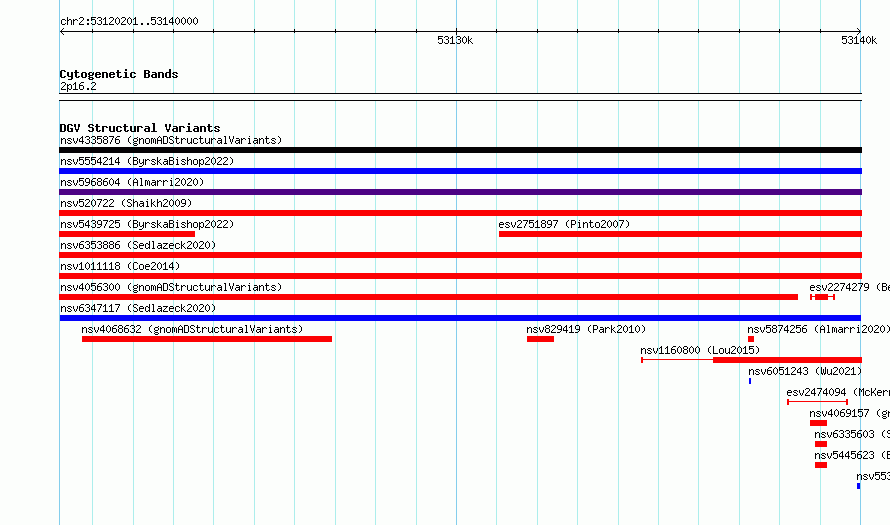Image resolution: width=890 pixels, height=525 pixels.
Task: Open nsv4056300 gnomADStructuralVariants label
Action: (x=171, y=287)
